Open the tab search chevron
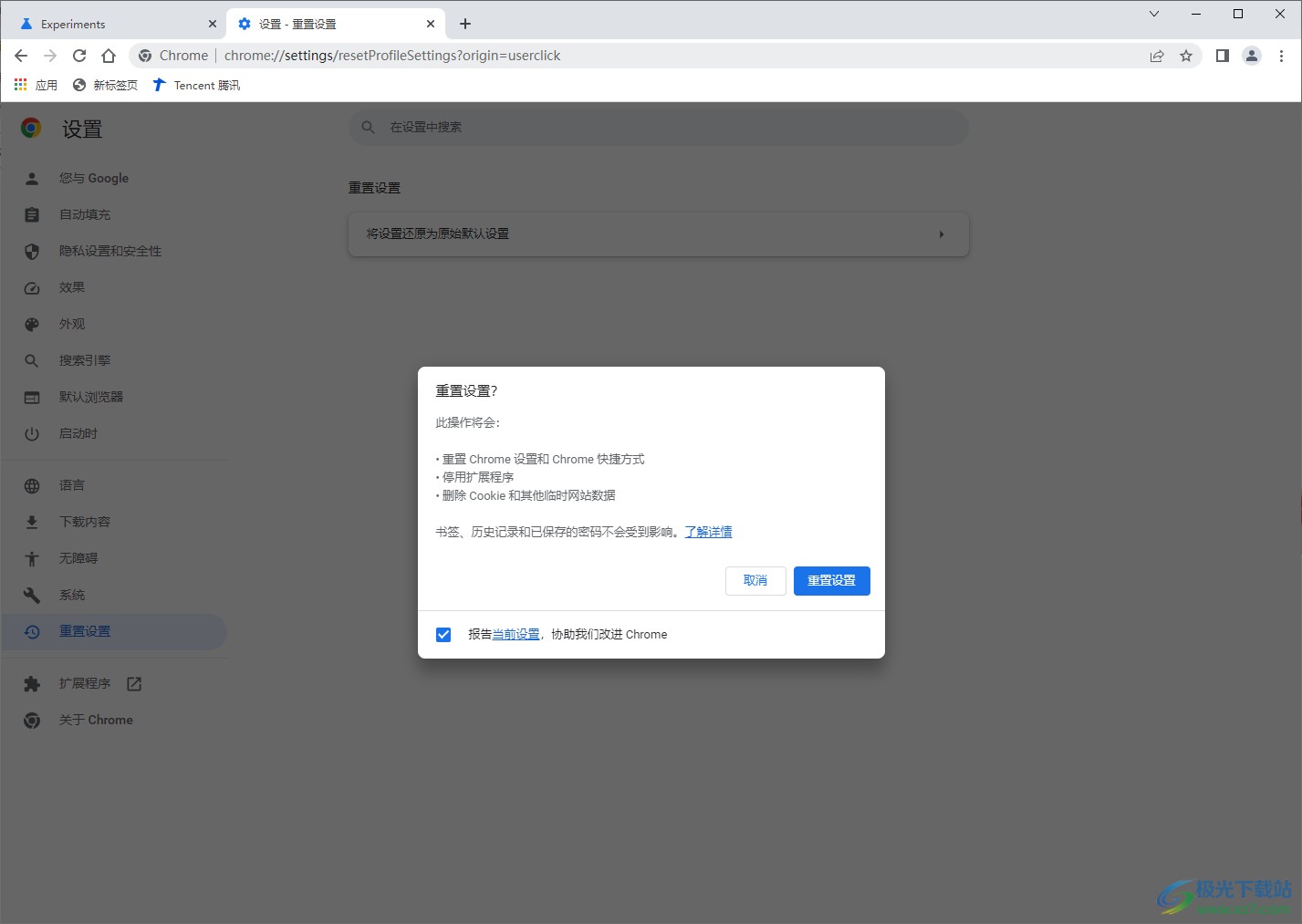Viewport: 1302px width, 924px height. pos(1154,14)
